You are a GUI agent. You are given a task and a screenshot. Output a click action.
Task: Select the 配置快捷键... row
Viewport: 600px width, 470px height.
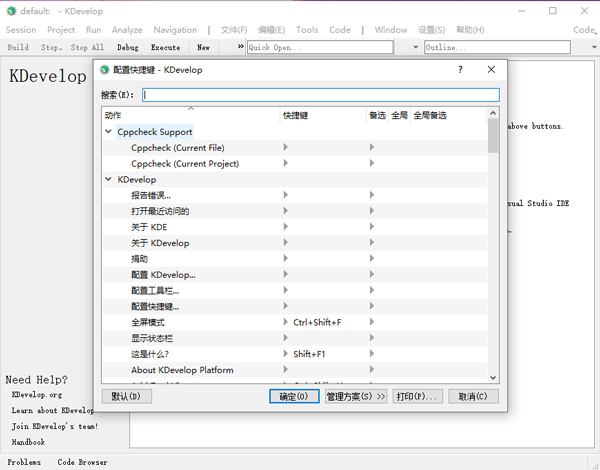point(295,306)
